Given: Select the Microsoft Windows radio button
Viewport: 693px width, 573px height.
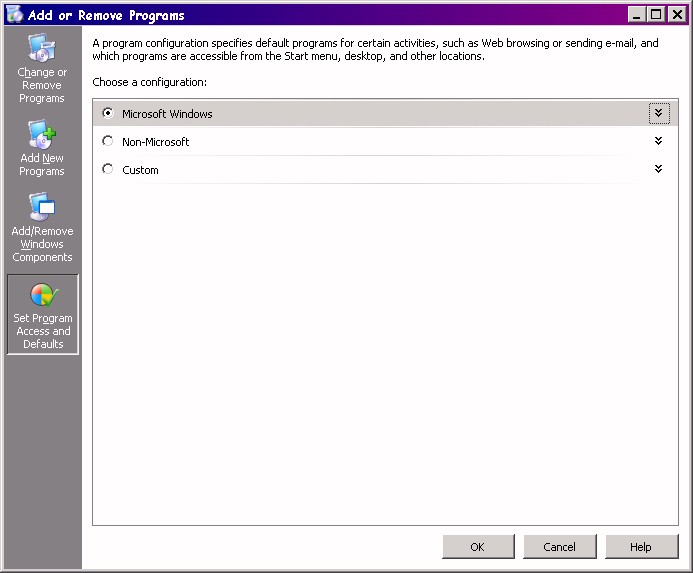Looking at the screenshot, I should 107,113.
